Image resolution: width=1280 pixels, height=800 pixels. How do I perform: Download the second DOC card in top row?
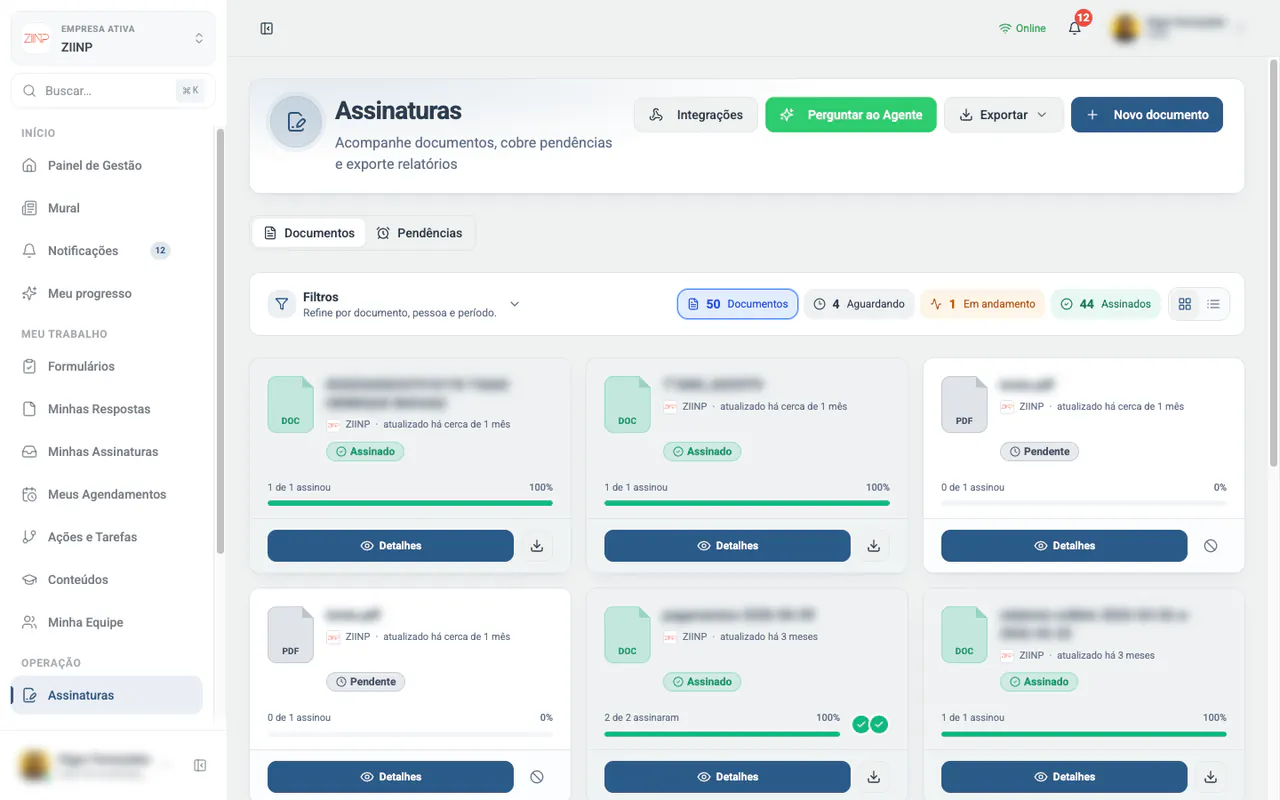tap(874, 546)
